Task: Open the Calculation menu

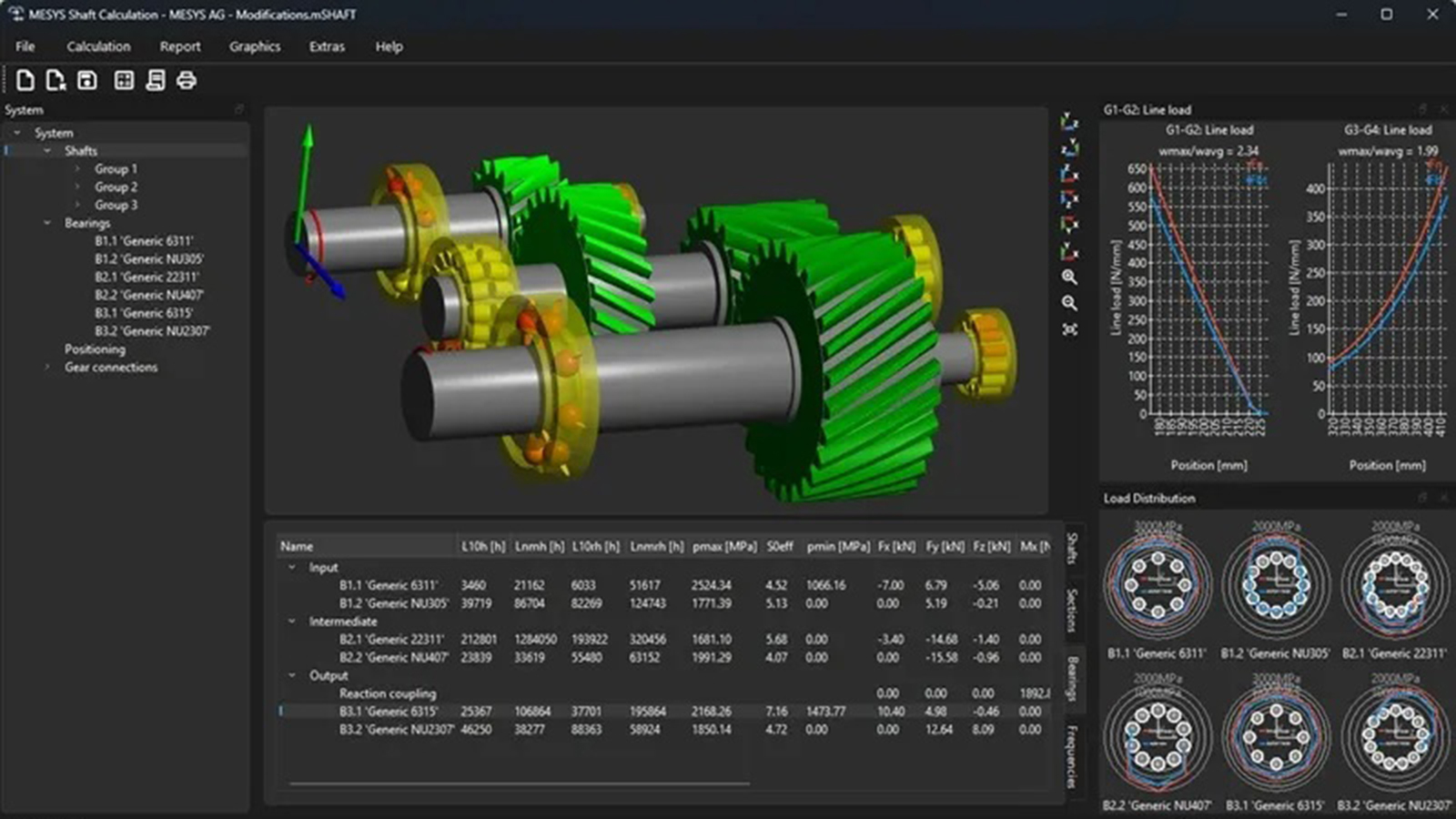Action: [98, 46]
